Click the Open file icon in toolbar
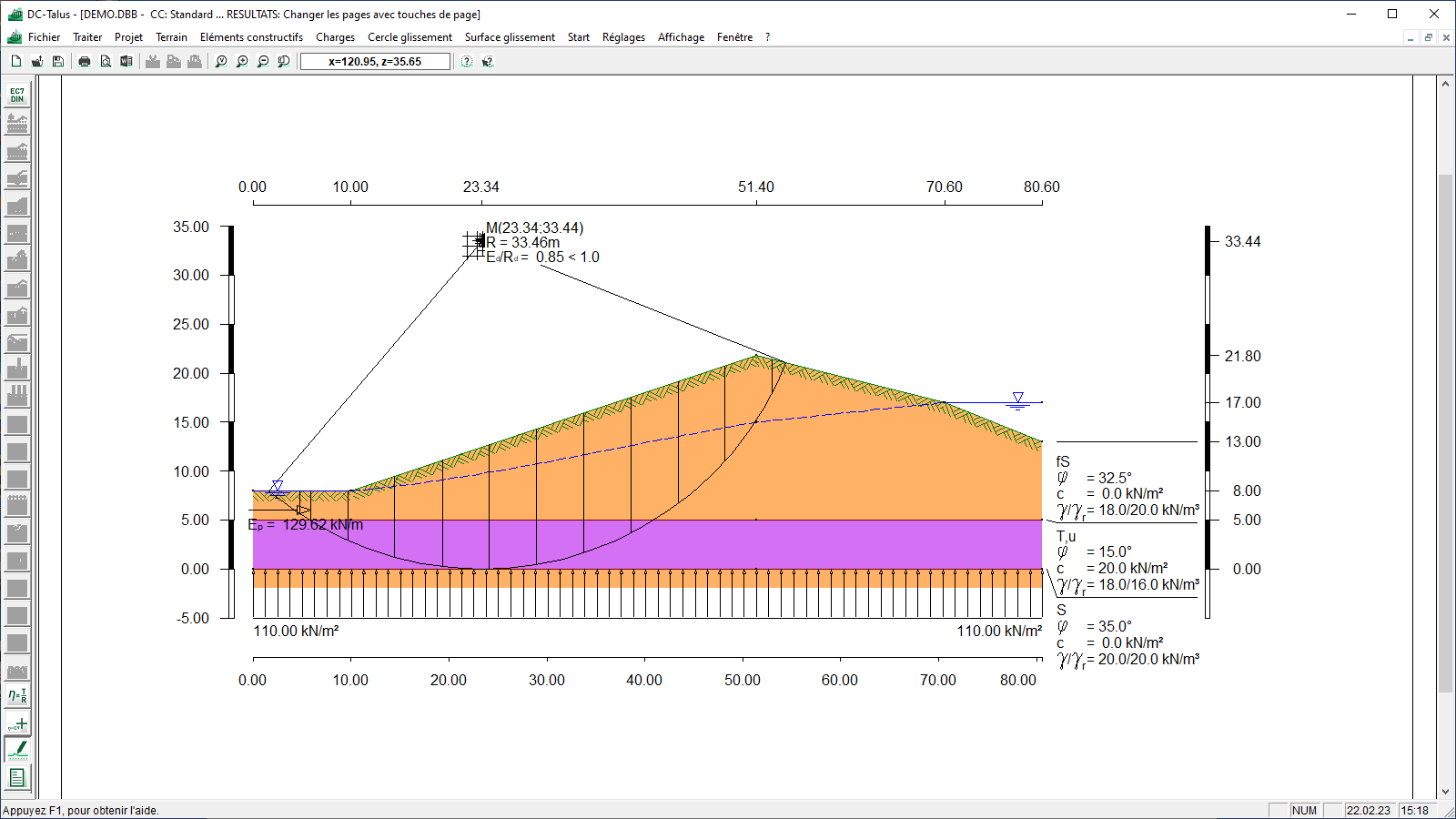1456x819 pixels. pos(37,61)
